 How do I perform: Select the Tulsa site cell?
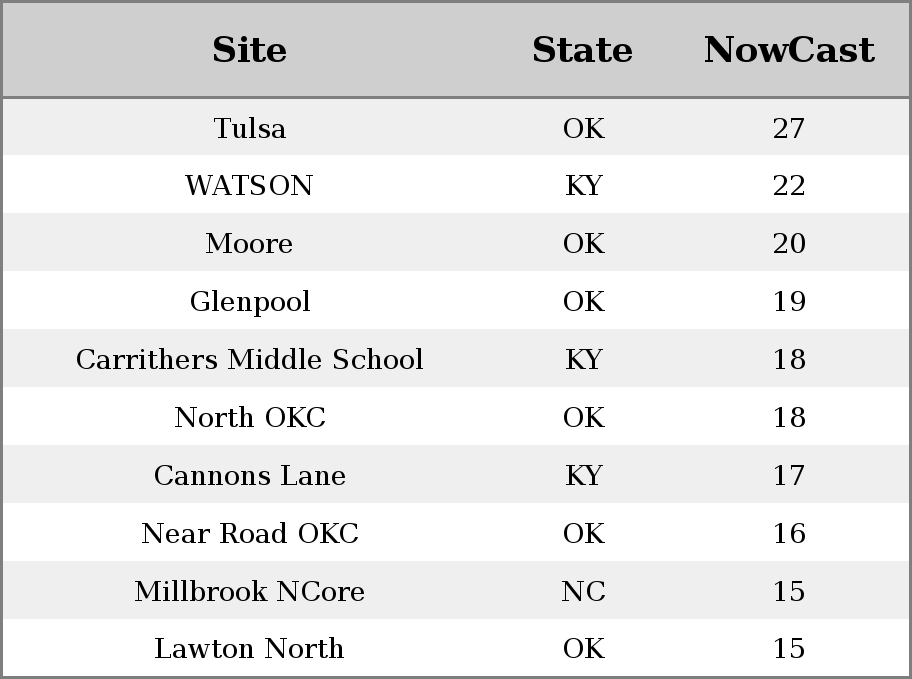coord(250,128)
